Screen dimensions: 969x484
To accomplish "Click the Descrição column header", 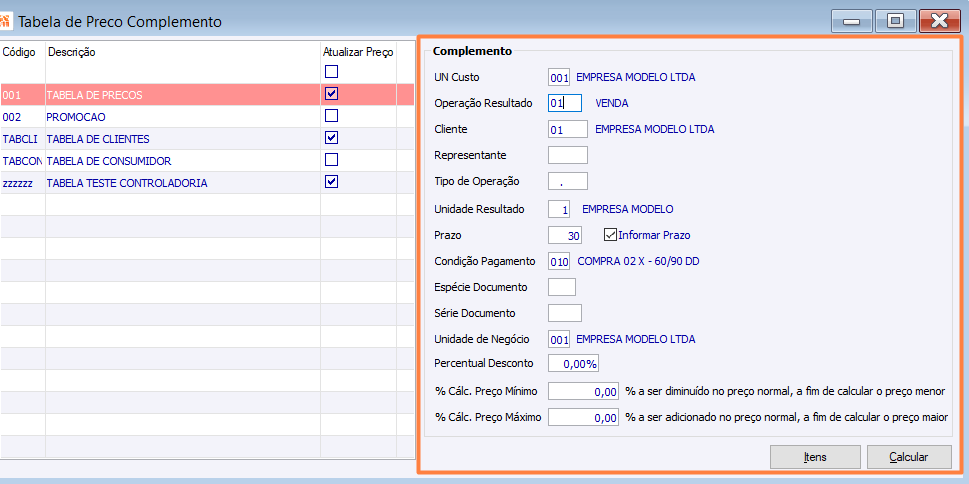I will (x=72, y=53).
